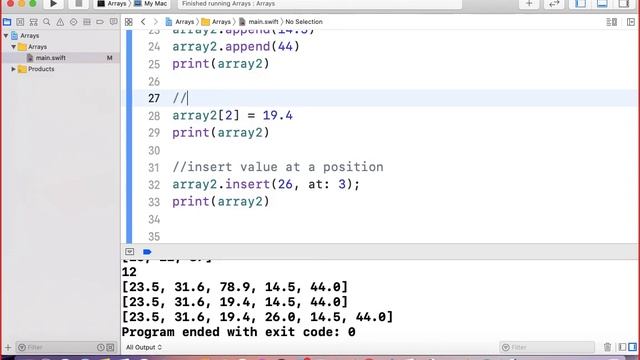Open the Source Control navigator
The image size is (640, 360).
point(20,22)
